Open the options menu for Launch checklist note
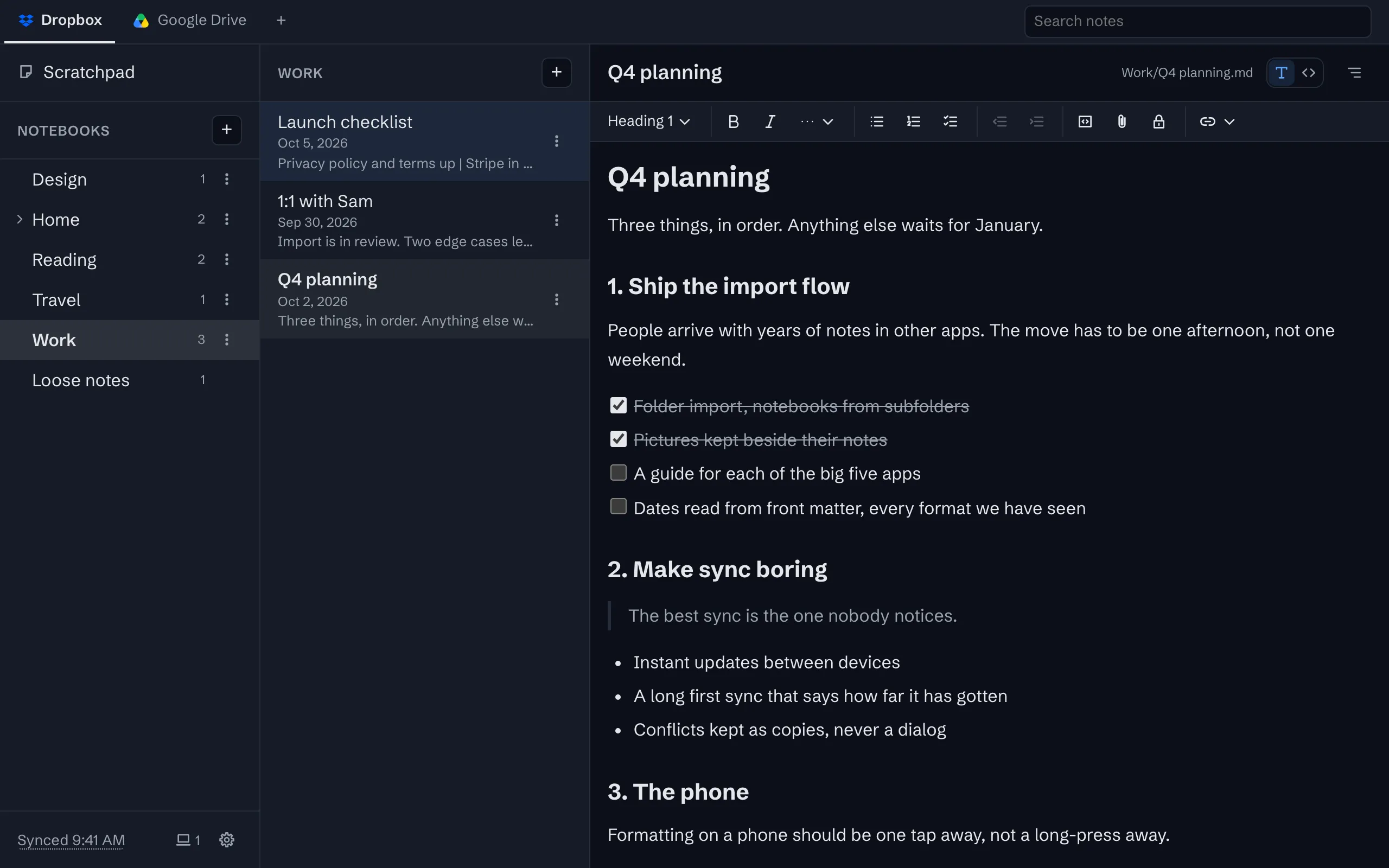The width and height of the screenshot is (1389, 868). pos(556,141)
